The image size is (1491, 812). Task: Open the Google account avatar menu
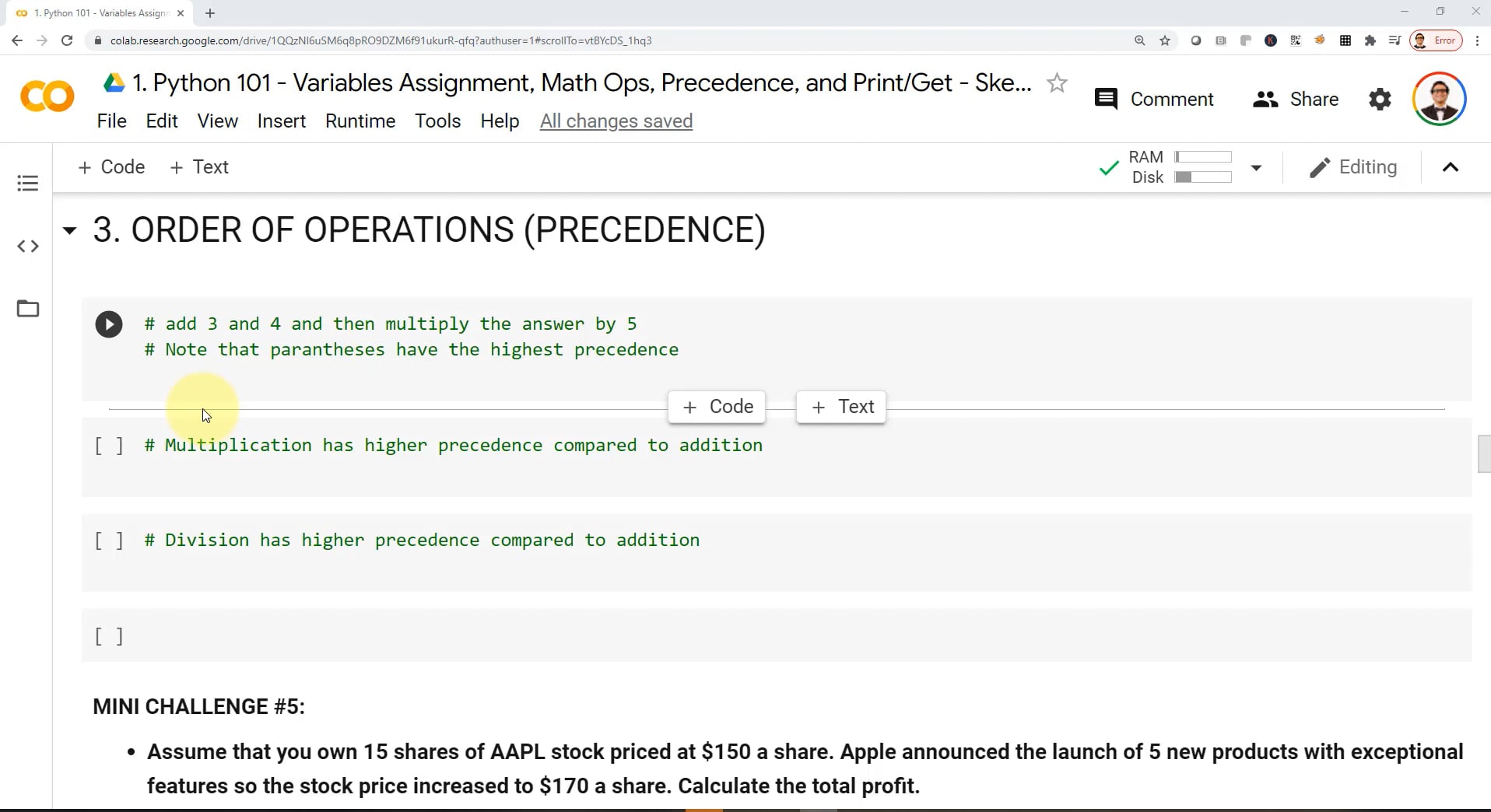[1439, 99]
